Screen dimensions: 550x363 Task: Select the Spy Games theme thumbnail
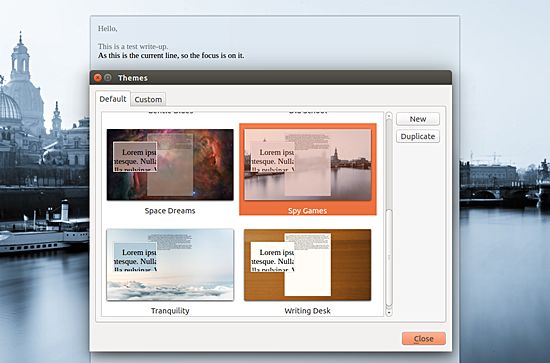click(308, 164)
